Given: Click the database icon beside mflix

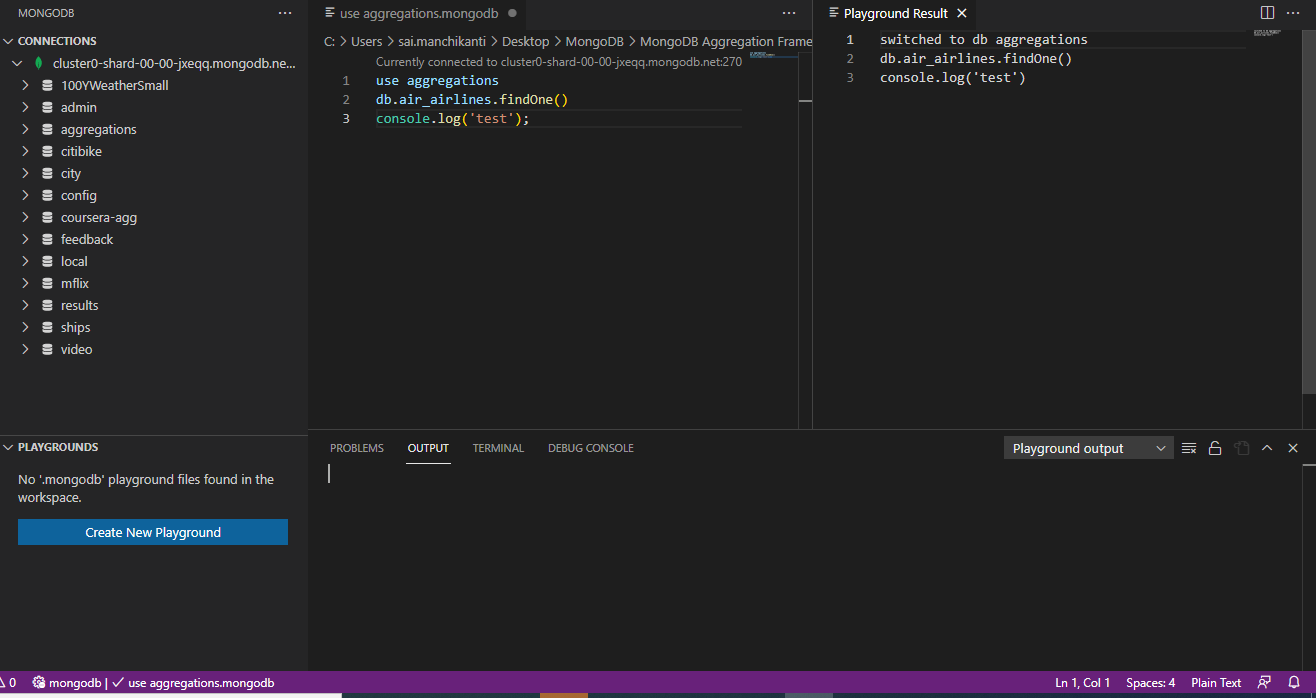Looking at the screenshot, I should (x=45, y=283).
